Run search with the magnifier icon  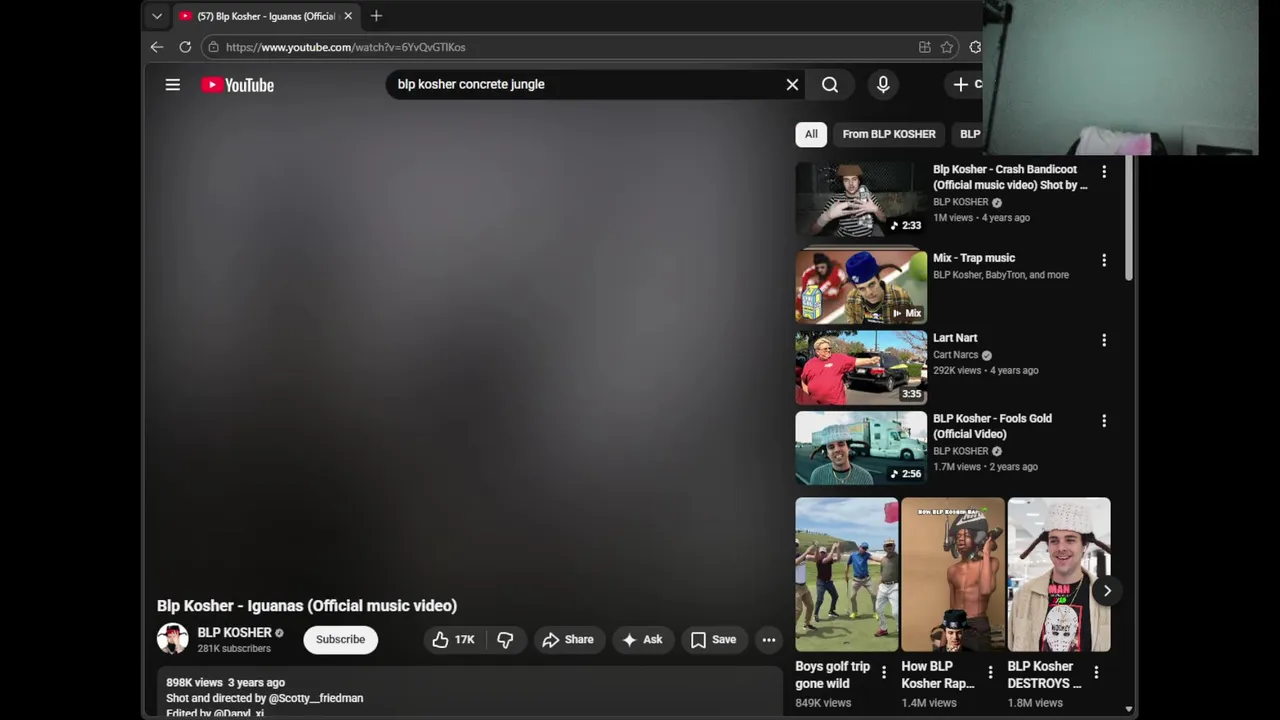tap(830, 85)
